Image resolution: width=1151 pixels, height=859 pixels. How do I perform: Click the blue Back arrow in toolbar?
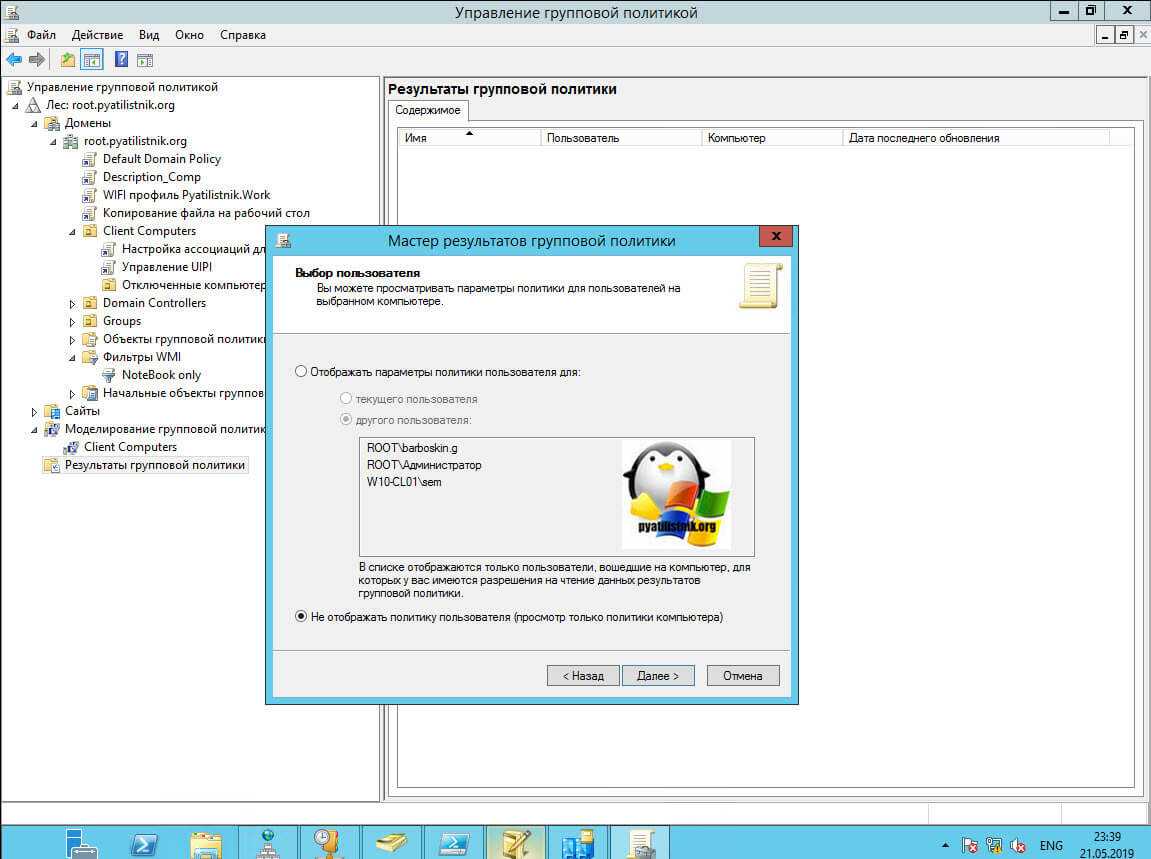14,60
